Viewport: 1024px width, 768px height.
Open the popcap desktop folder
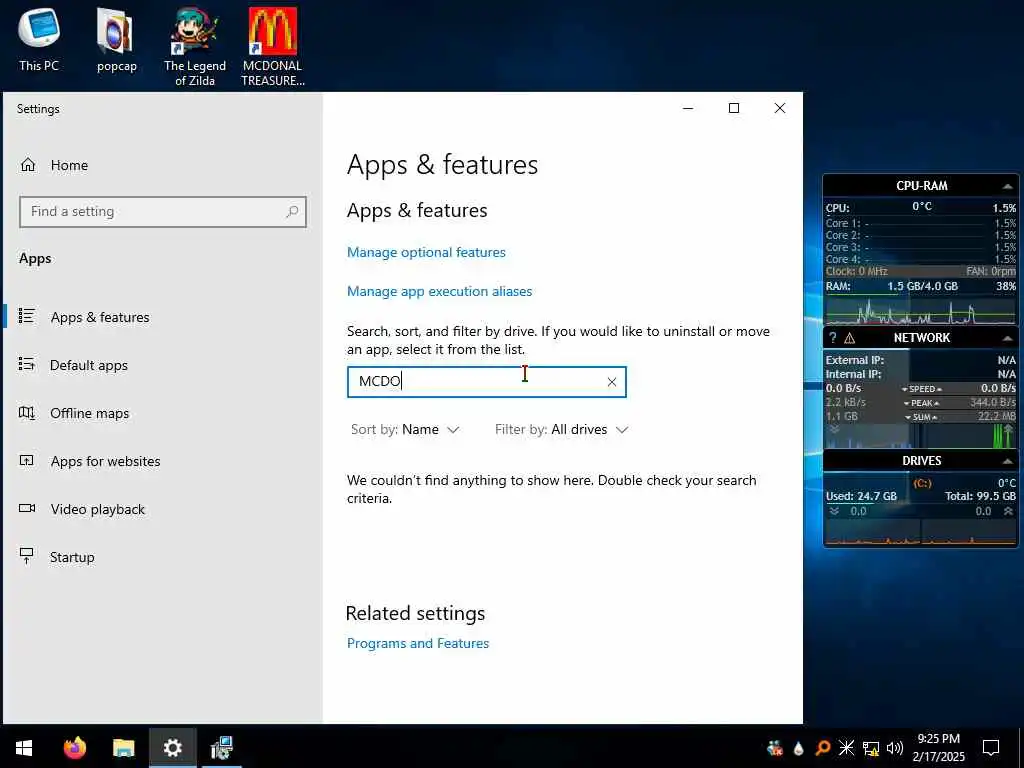(116, 39)
